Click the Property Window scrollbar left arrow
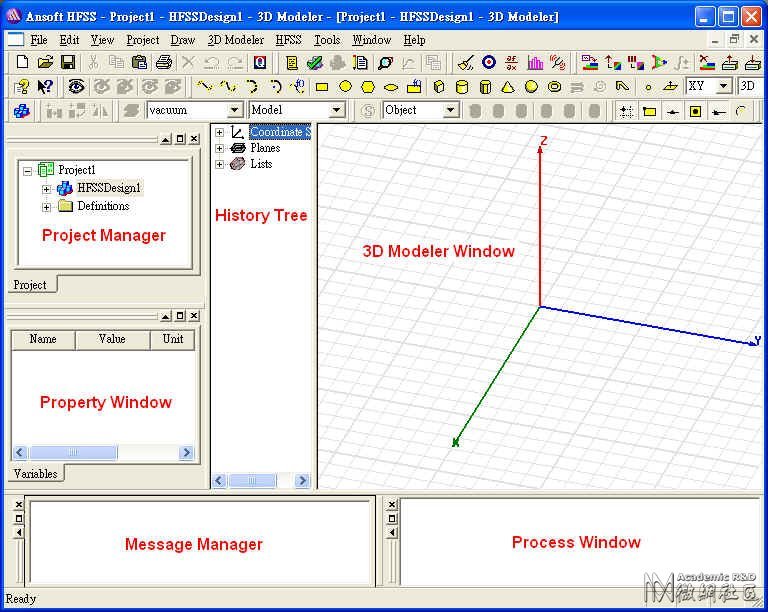 (20, 452)
